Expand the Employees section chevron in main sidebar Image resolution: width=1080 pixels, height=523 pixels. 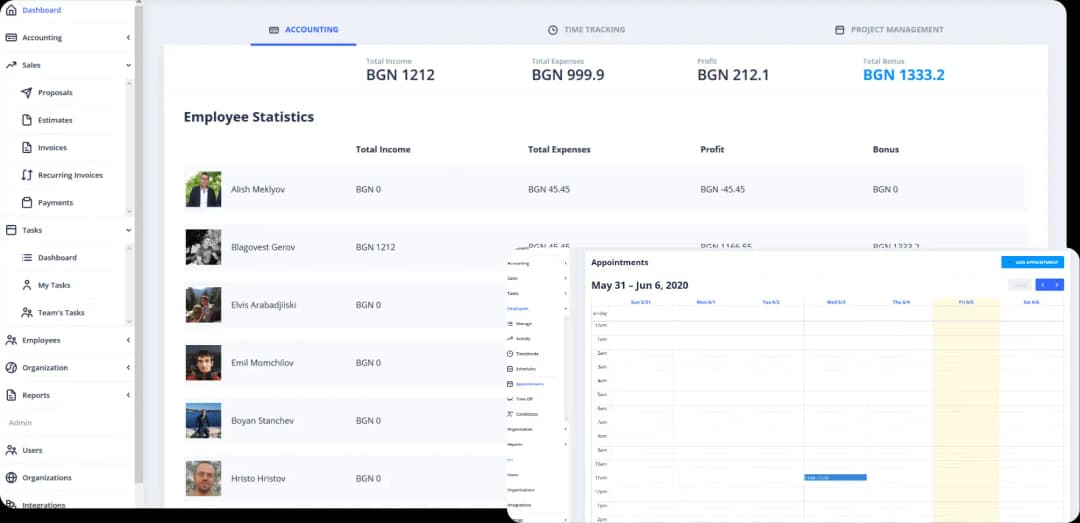128,340
